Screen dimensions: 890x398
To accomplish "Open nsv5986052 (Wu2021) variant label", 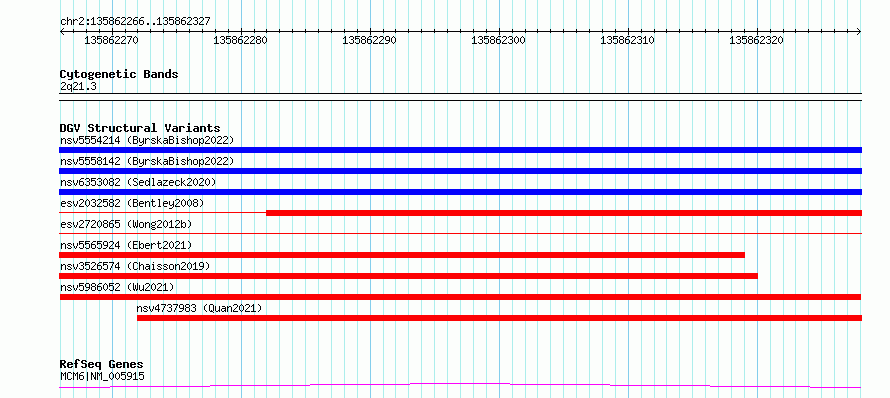I will pyautogui.click(x=117, y=287).
